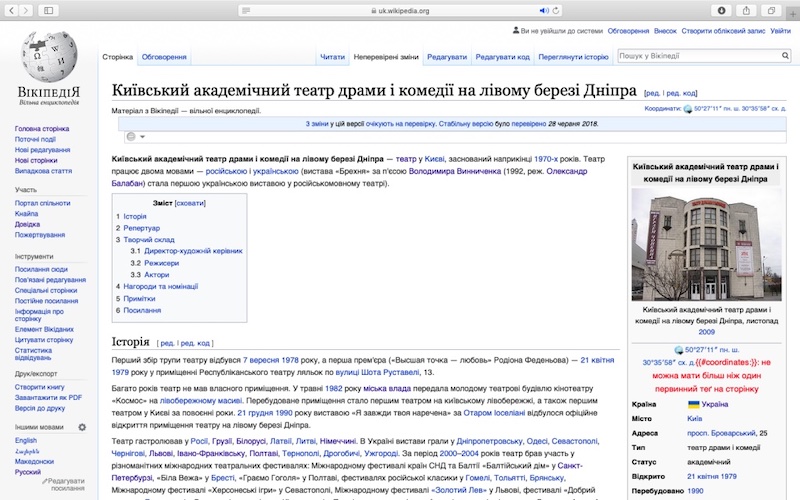This screenshot has width=800, height=500.
Task: Jump to '3.1 Директор-художній керівник'
Action: point(186,251)
